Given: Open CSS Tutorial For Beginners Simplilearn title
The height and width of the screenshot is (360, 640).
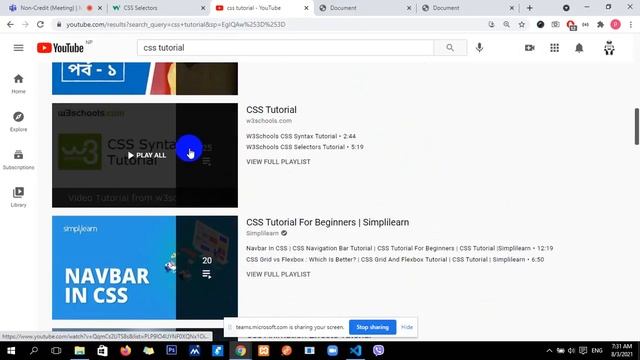Looking at the screenshot, I should pos(327,222).
